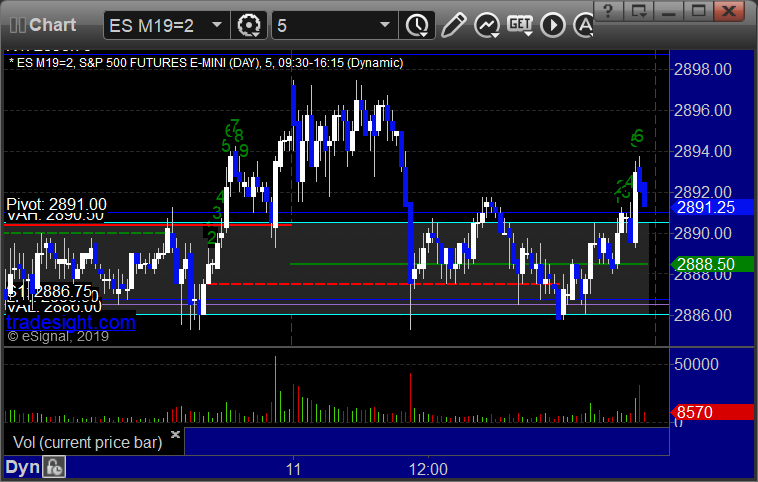
Task: Toggle the lock icon next to Dyn
Action: [x=55, y=467]
